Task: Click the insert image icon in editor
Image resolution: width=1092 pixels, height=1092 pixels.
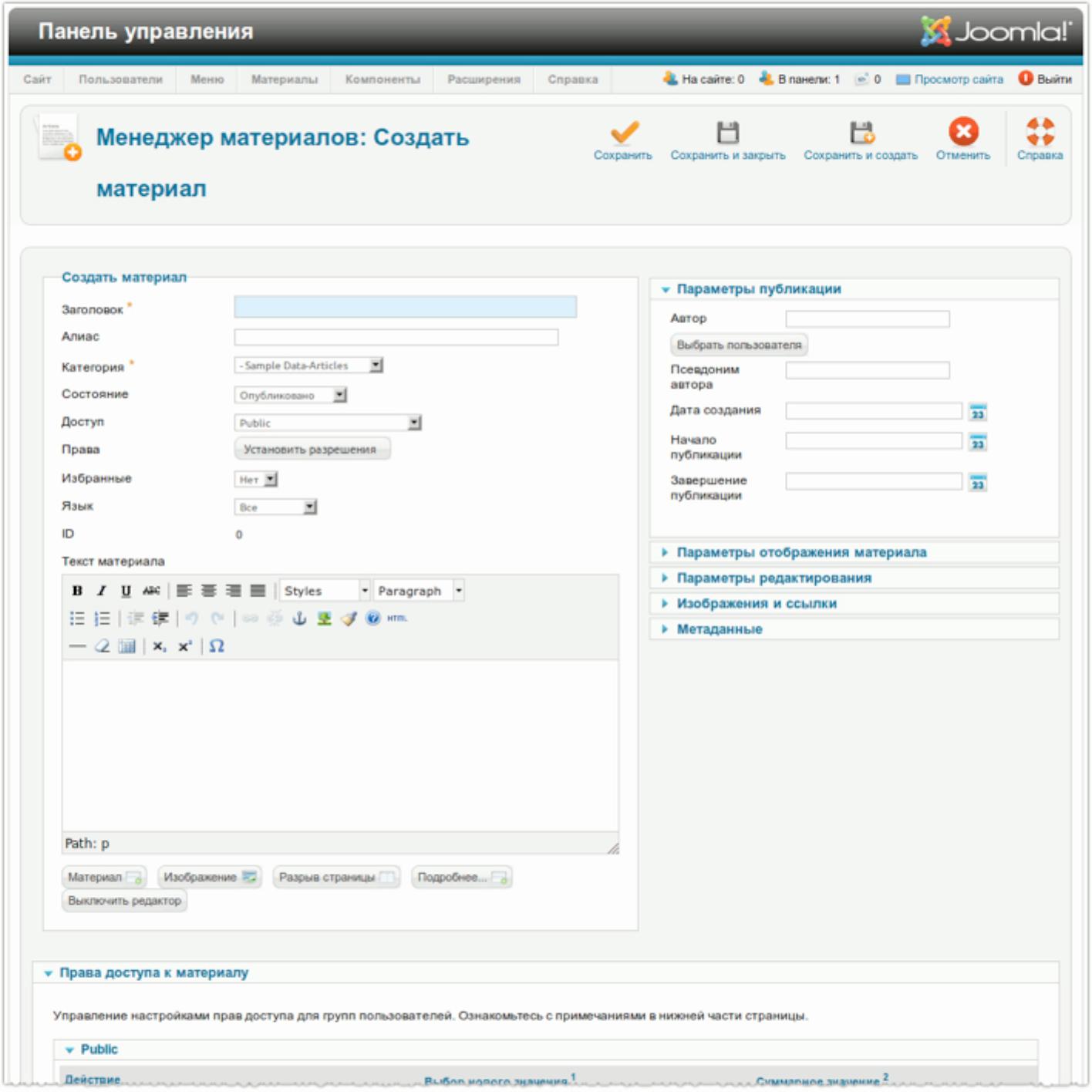Action: coord(324,618)
